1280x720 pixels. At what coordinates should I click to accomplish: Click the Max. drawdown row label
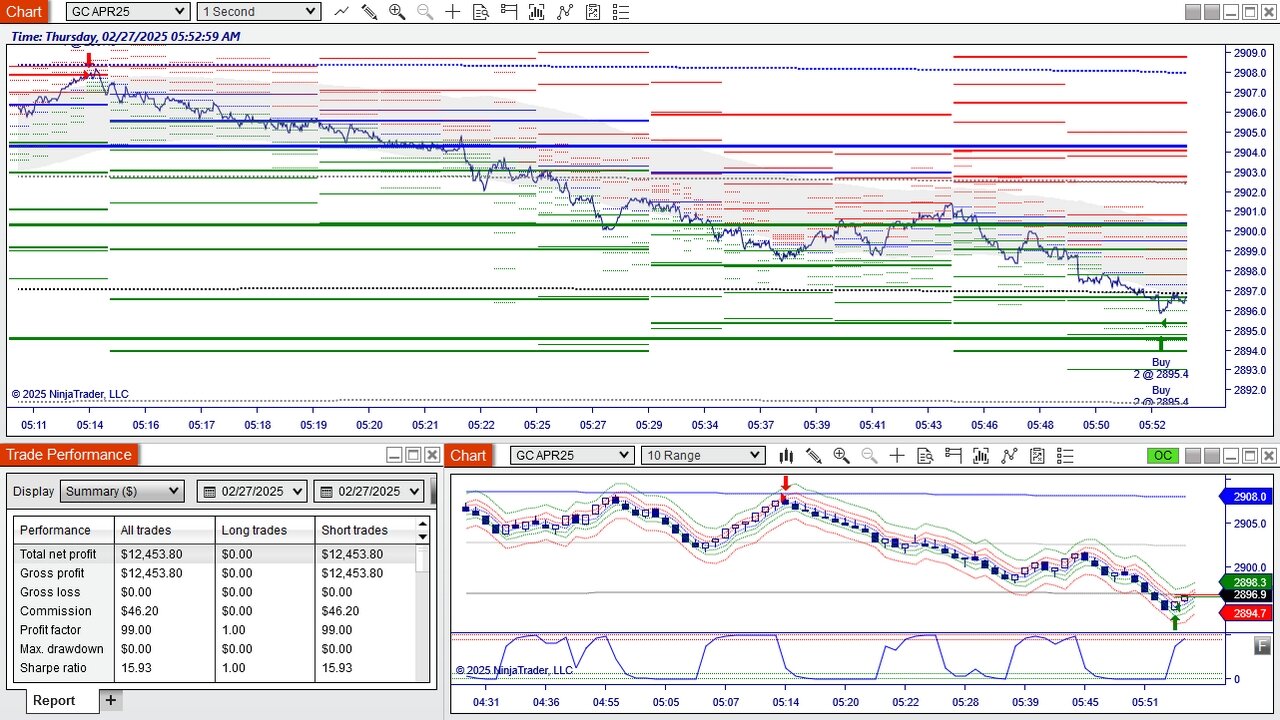pos(62,650)
